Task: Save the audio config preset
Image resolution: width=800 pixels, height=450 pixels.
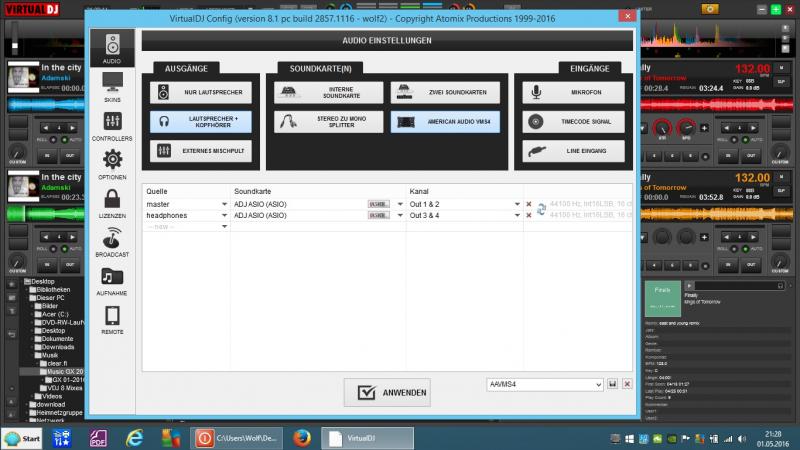Action: pos(612,384)
